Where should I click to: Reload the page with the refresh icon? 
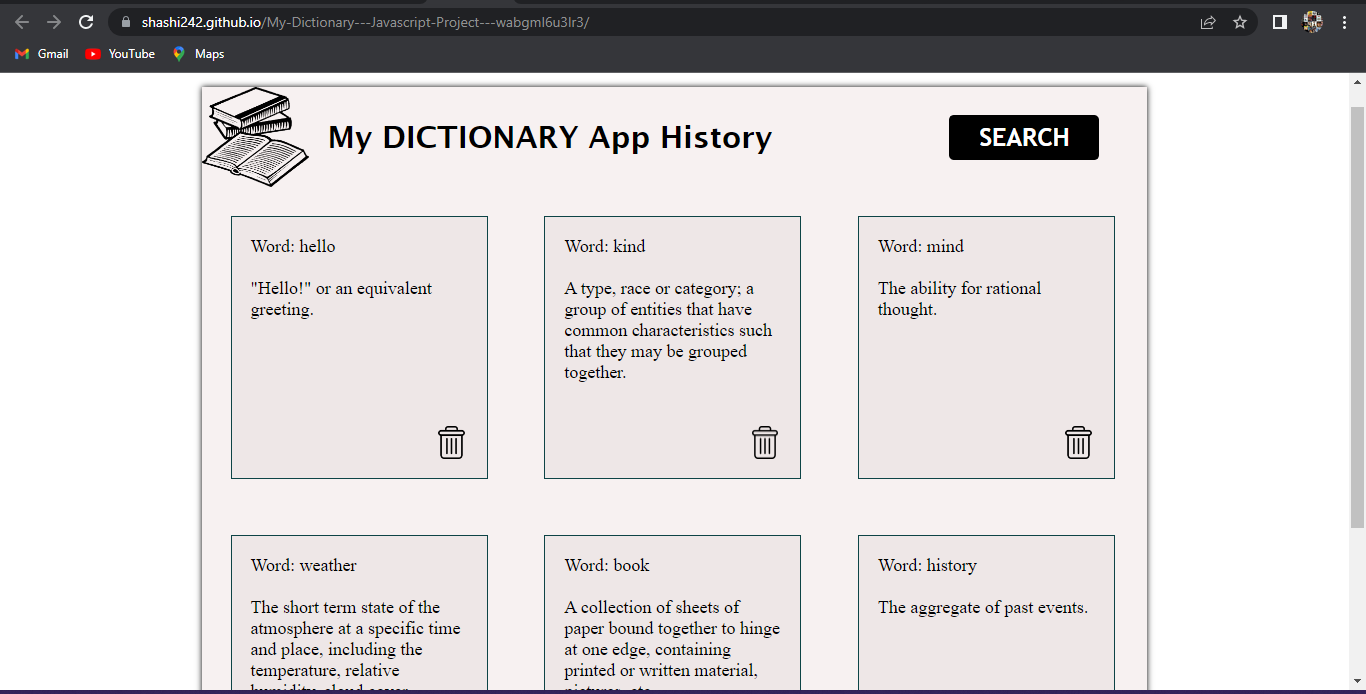pos(86,21)
